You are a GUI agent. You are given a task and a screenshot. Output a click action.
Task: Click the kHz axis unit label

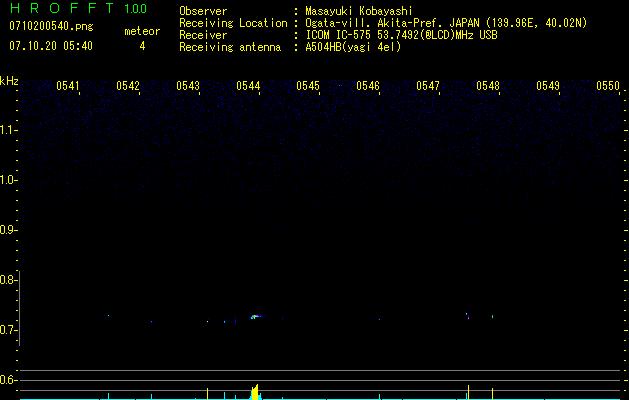[9, 81]
